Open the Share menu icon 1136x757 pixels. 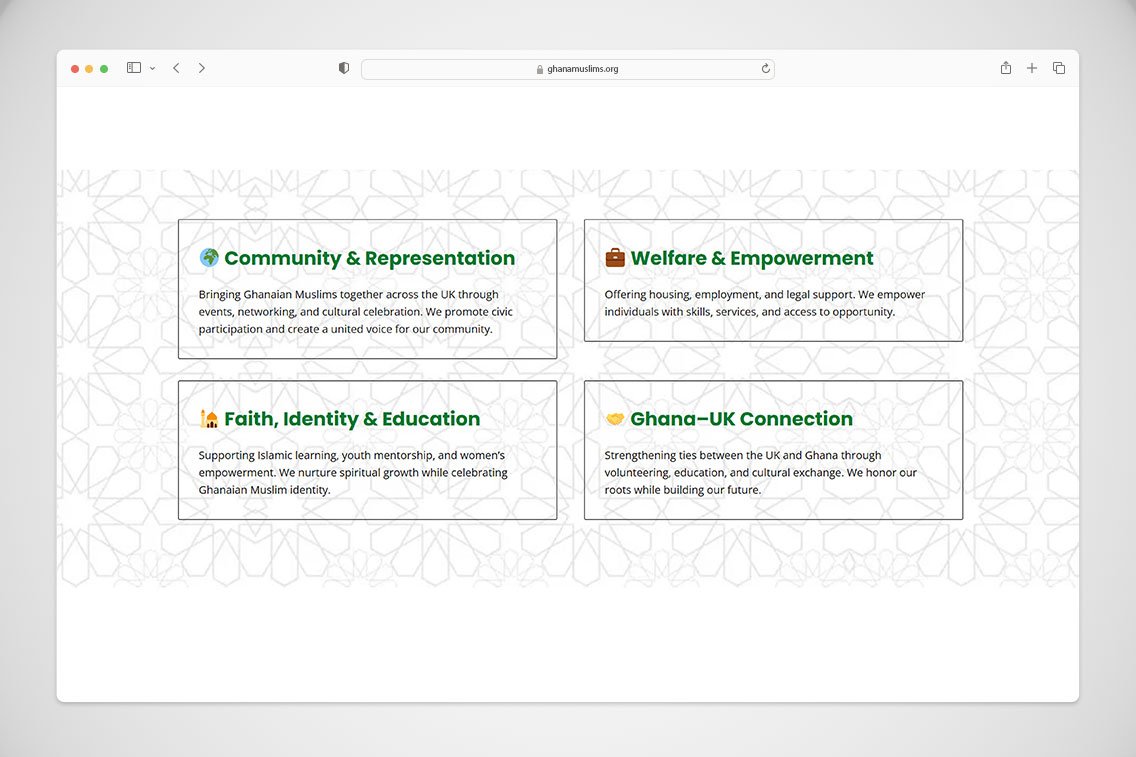click(x=1006, y=68)
